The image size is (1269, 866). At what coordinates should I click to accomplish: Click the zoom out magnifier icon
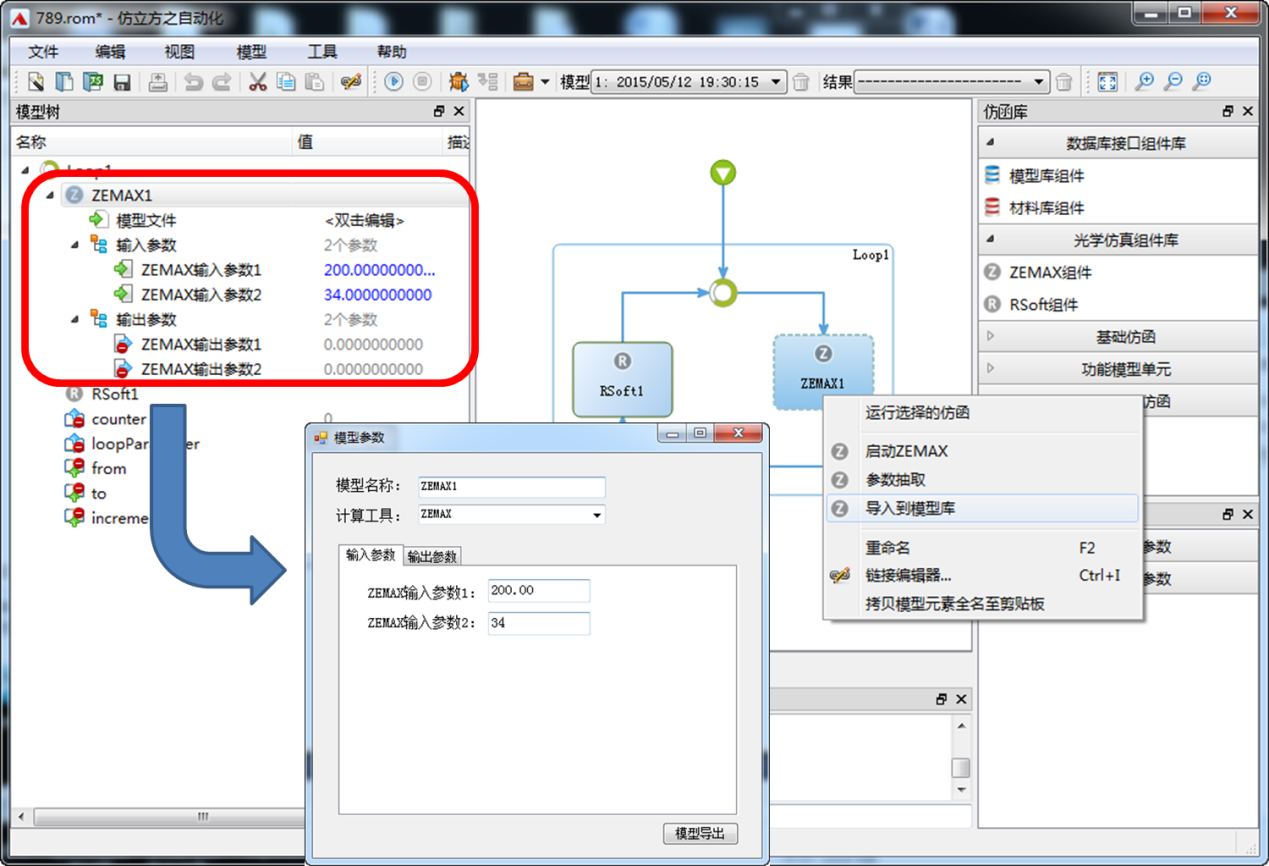(1173, 82)
